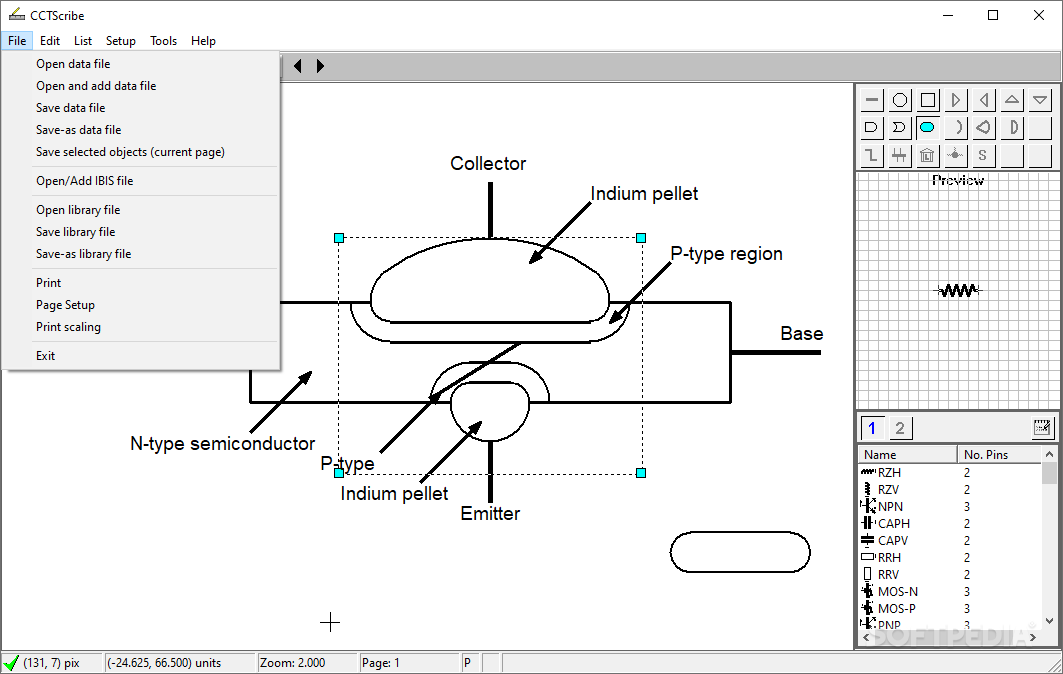Select the S symbol tool
The height and width of the screenshot is (674, 1063).
pos(983,155)
